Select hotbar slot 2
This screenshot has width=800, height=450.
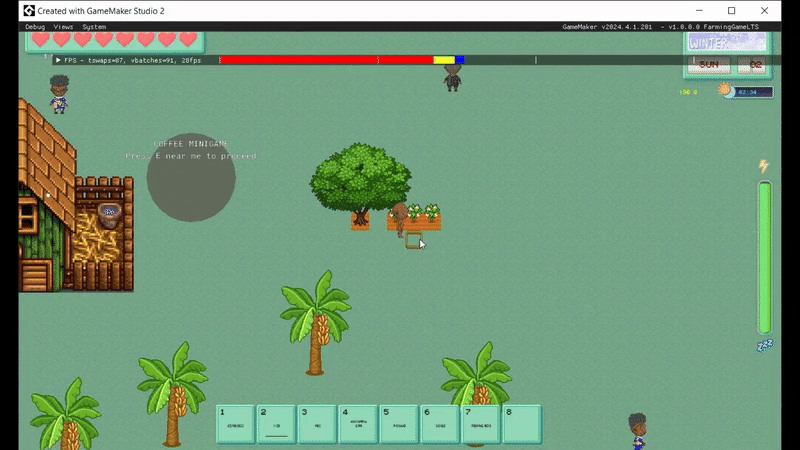[x=276, y=424]
